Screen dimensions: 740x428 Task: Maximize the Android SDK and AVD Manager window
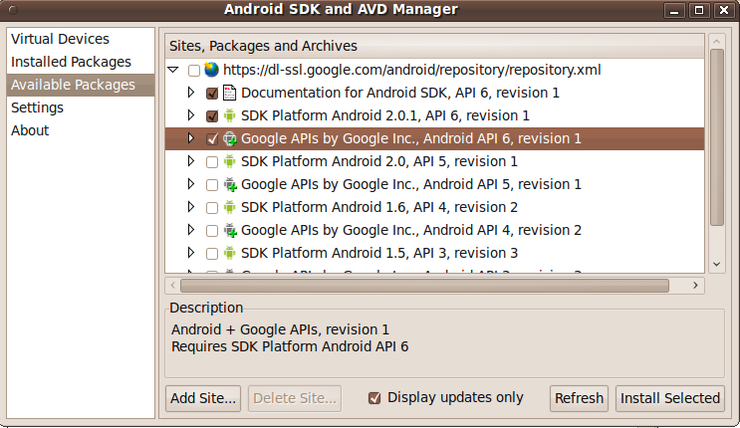click(x=699, y=10)
